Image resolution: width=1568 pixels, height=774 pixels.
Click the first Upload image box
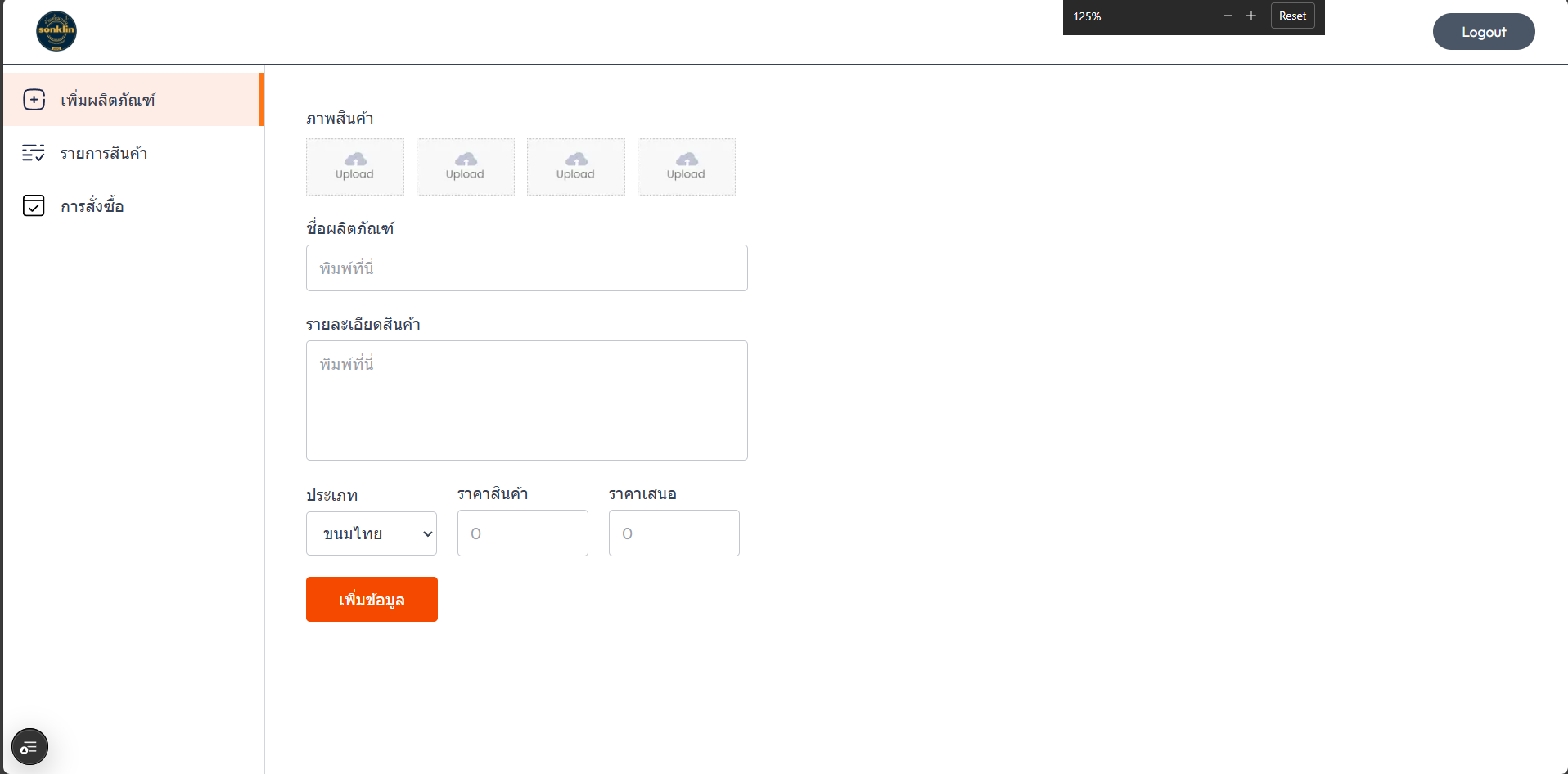point(354,167)
